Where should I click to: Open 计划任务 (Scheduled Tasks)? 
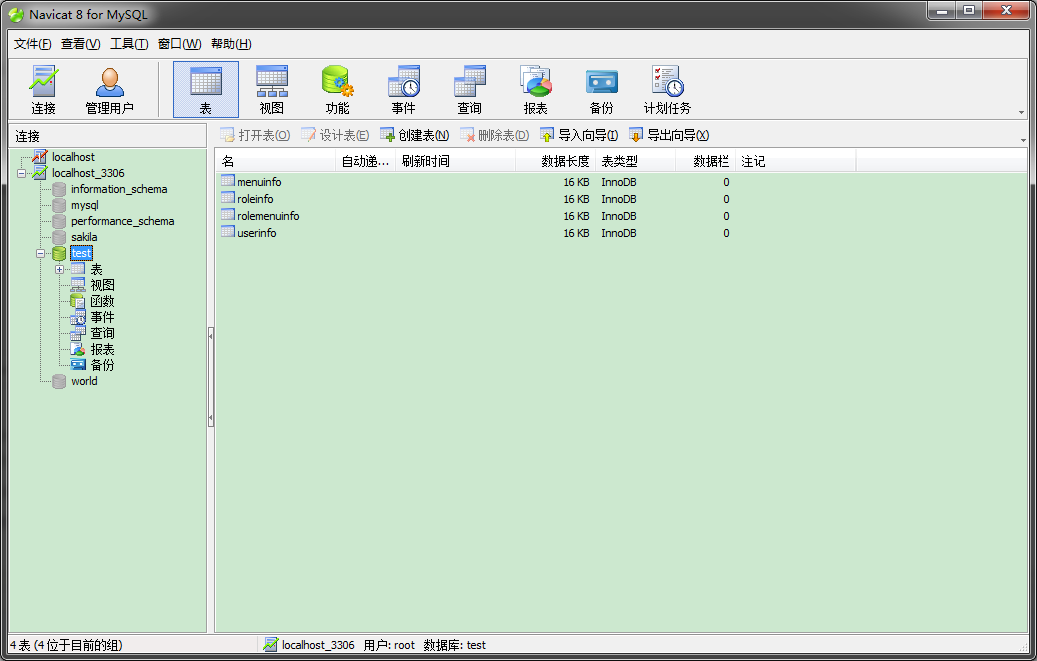coord(667,90)
